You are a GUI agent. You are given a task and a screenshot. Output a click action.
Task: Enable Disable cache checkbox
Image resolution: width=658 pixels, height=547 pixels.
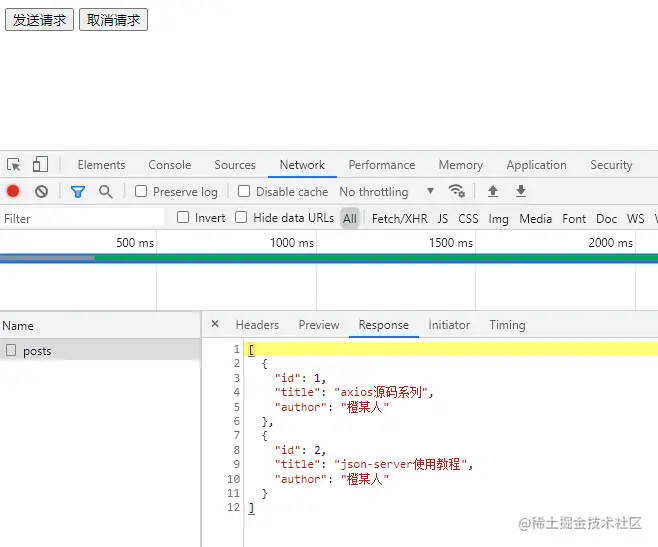pyautogui.click(x=244, y=191)
